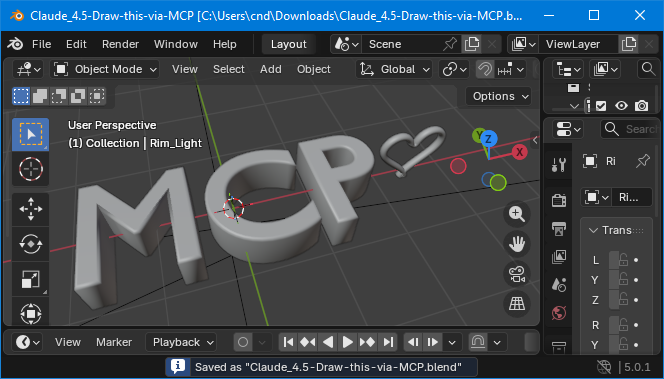Open the Object Mode dropdown
Image resolution: width=664 pixels, height=379 pixels.
click(x=105, y=69)
